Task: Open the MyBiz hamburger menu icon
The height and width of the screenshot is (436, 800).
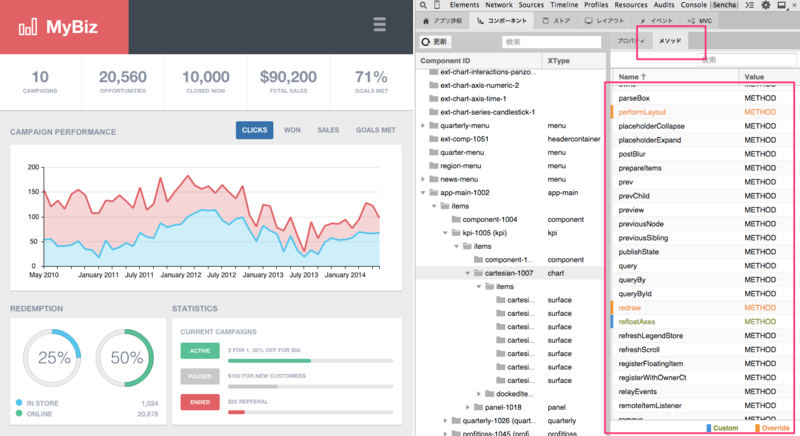Action: pos(379,24)
